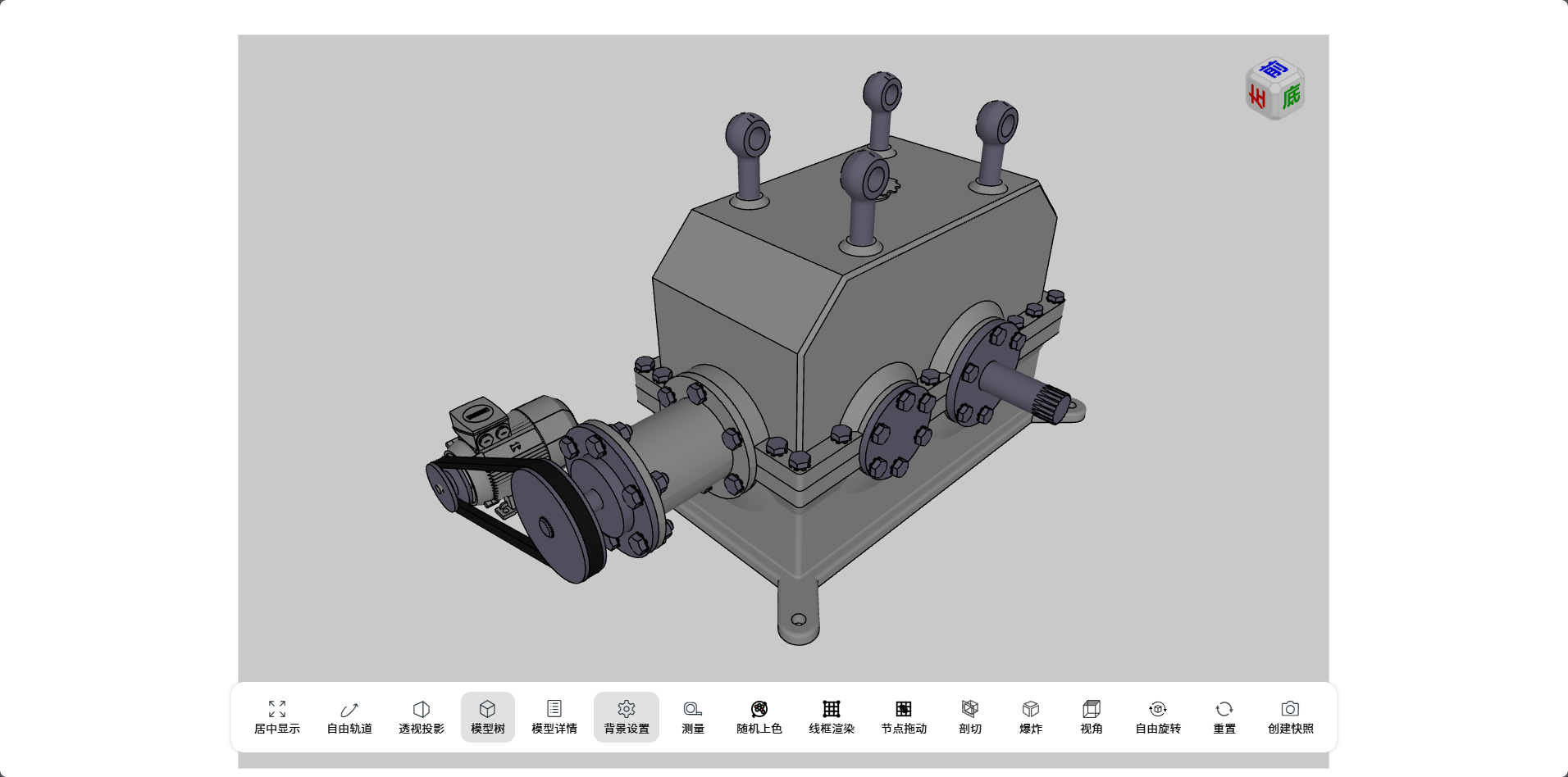Image resolution: width=1568 pixels, height=777 pixels.
Task: Select the 测量 measure tool
Action: (x=693, y=716)
